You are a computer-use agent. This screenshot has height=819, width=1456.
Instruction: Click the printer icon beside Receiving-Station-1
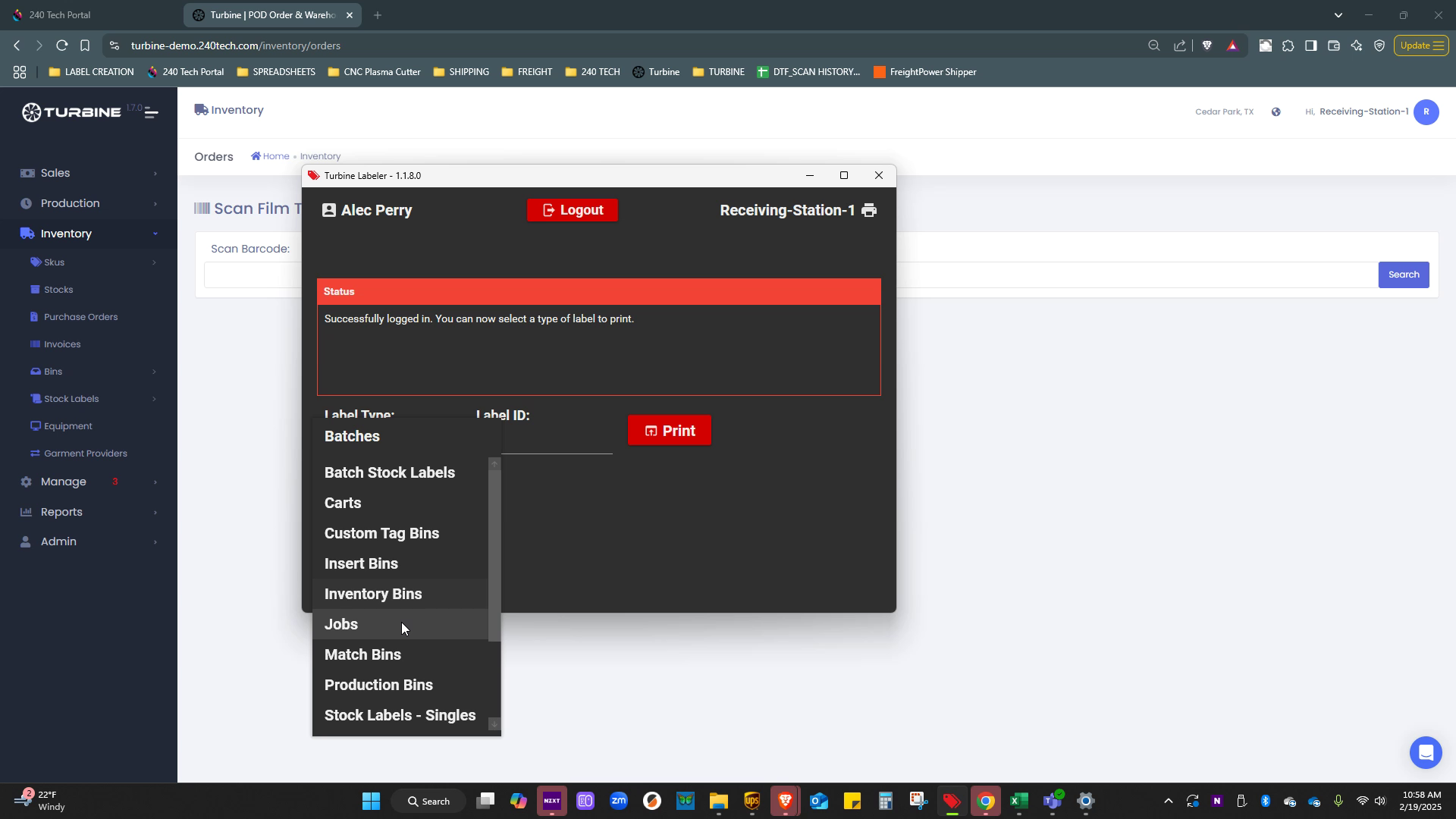click(x=869, y=210)
